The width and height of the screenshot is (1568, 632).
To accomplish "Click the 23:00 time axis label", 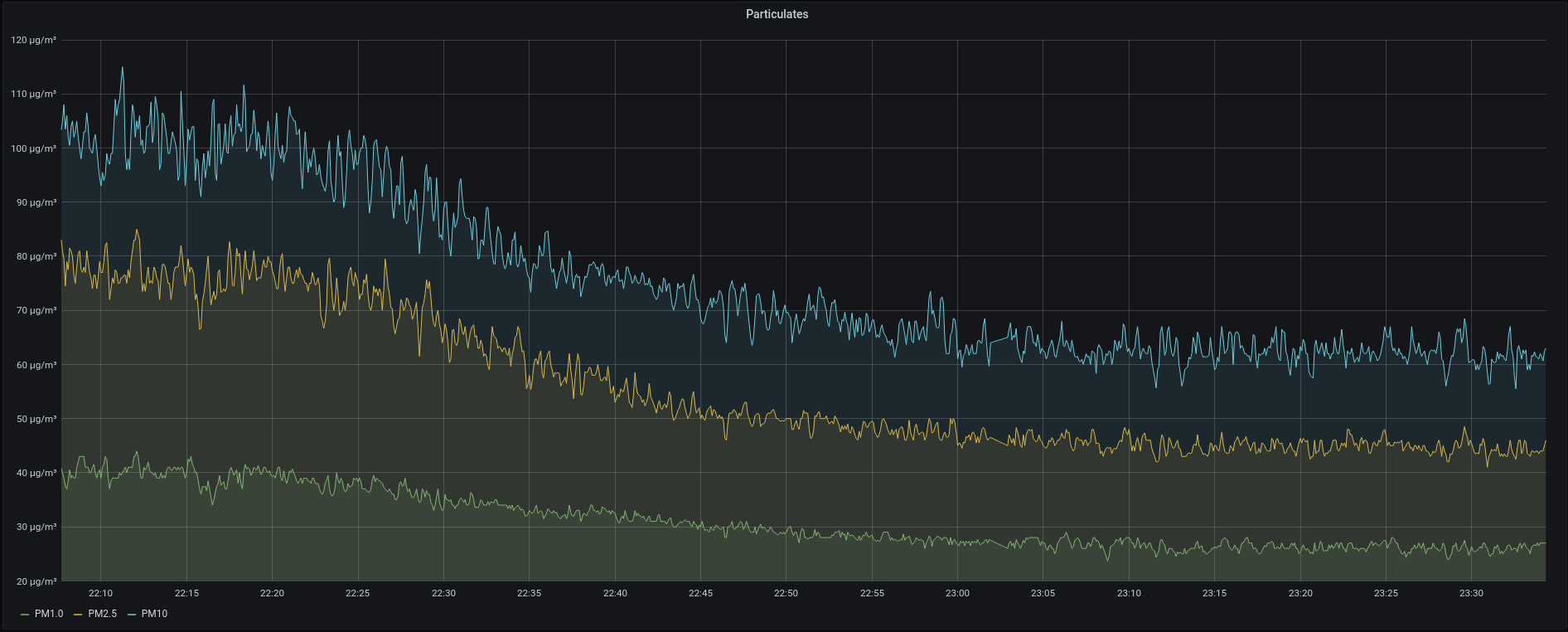I will pyautogui.click(x=957, y=593).
